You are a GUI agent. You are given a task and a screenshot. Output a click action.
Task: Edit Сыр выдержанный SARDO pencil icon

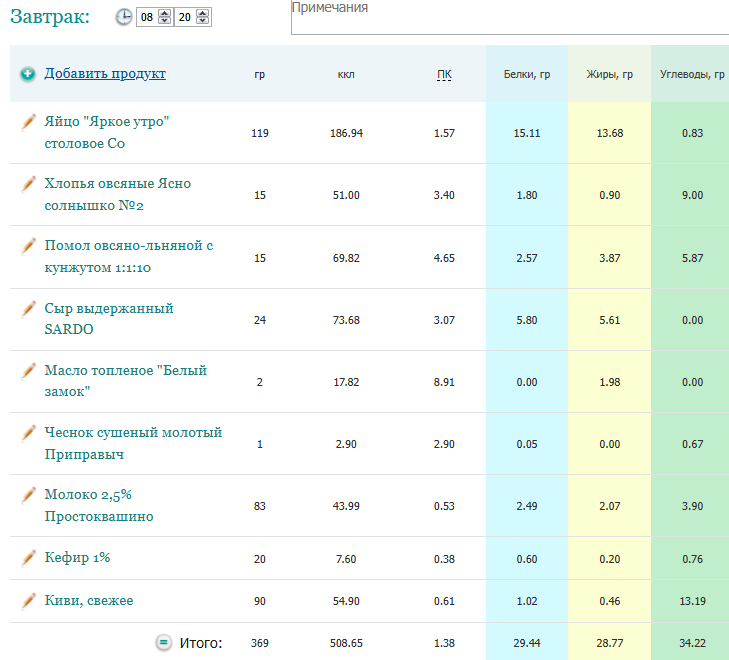28,309
